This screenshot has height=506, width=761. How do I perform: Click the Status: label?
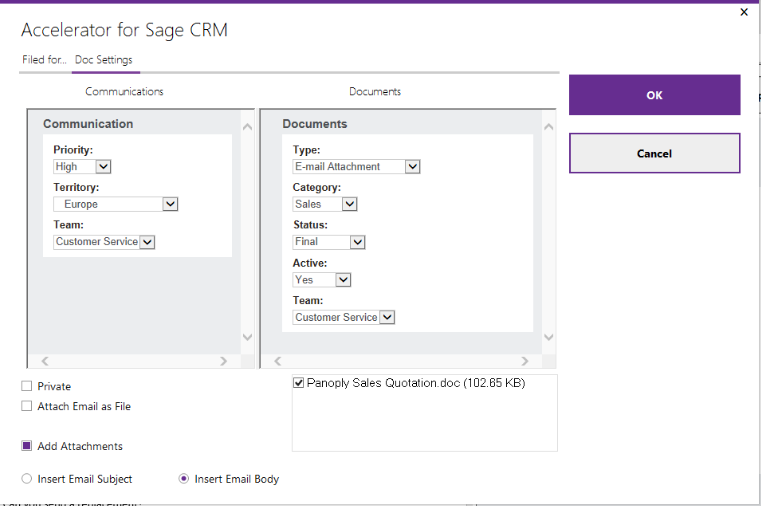tap(310, 225)
